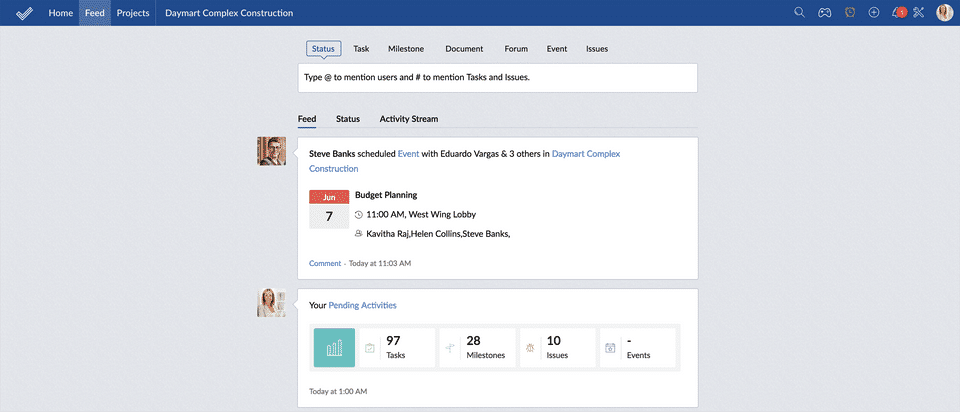Open the Pending Activities link
The height and width of the screenshot is (412, 960).
[x=362, y=305]
